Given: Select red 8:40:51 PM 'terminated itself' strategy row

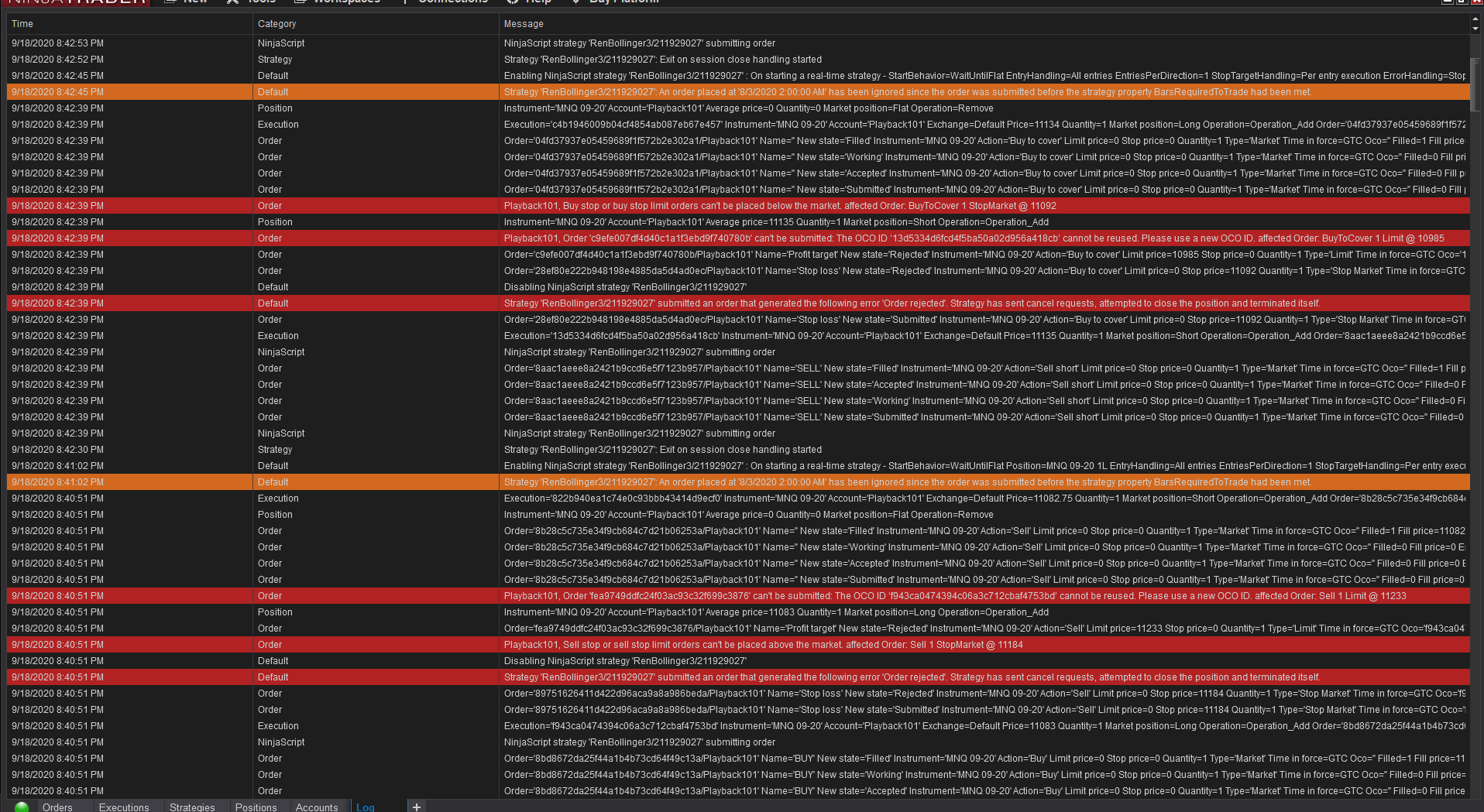Looking at the screenshot, I should click(x=738, y=677).
